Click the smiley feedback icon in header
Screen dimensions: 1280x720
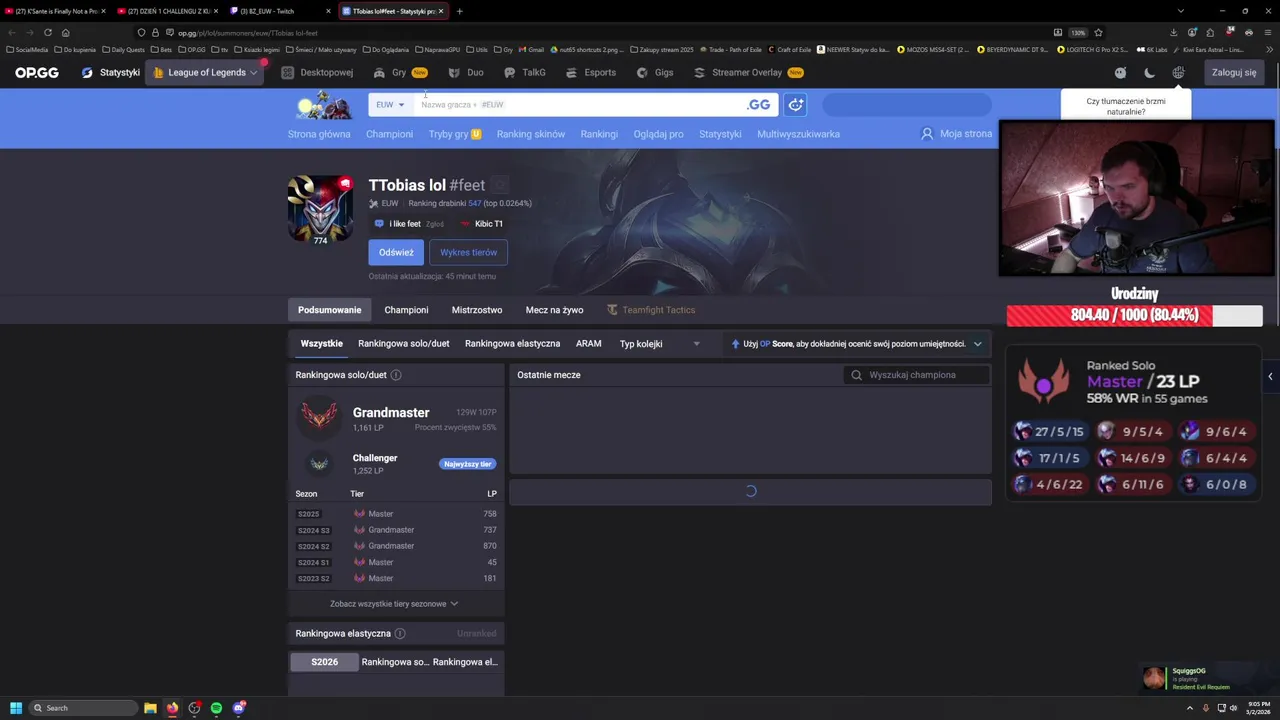pos(1120,72)
